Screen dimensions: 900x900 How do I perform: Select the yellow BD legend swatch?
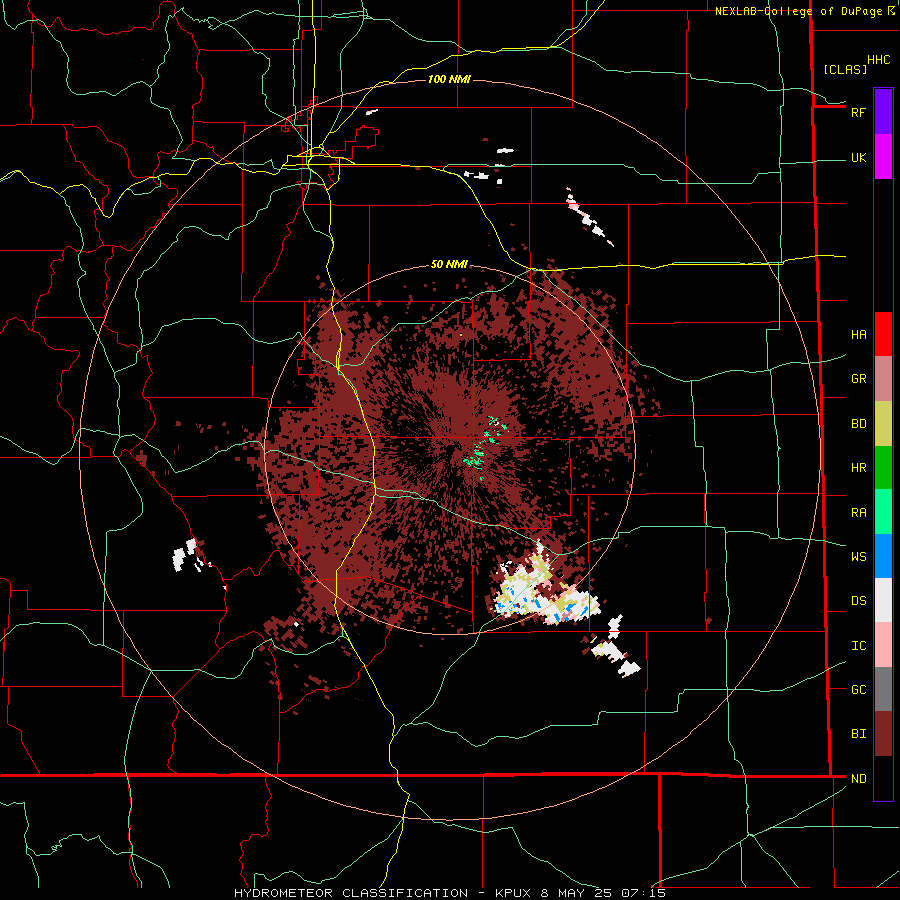pyautogui.click(x=883, y=424)
